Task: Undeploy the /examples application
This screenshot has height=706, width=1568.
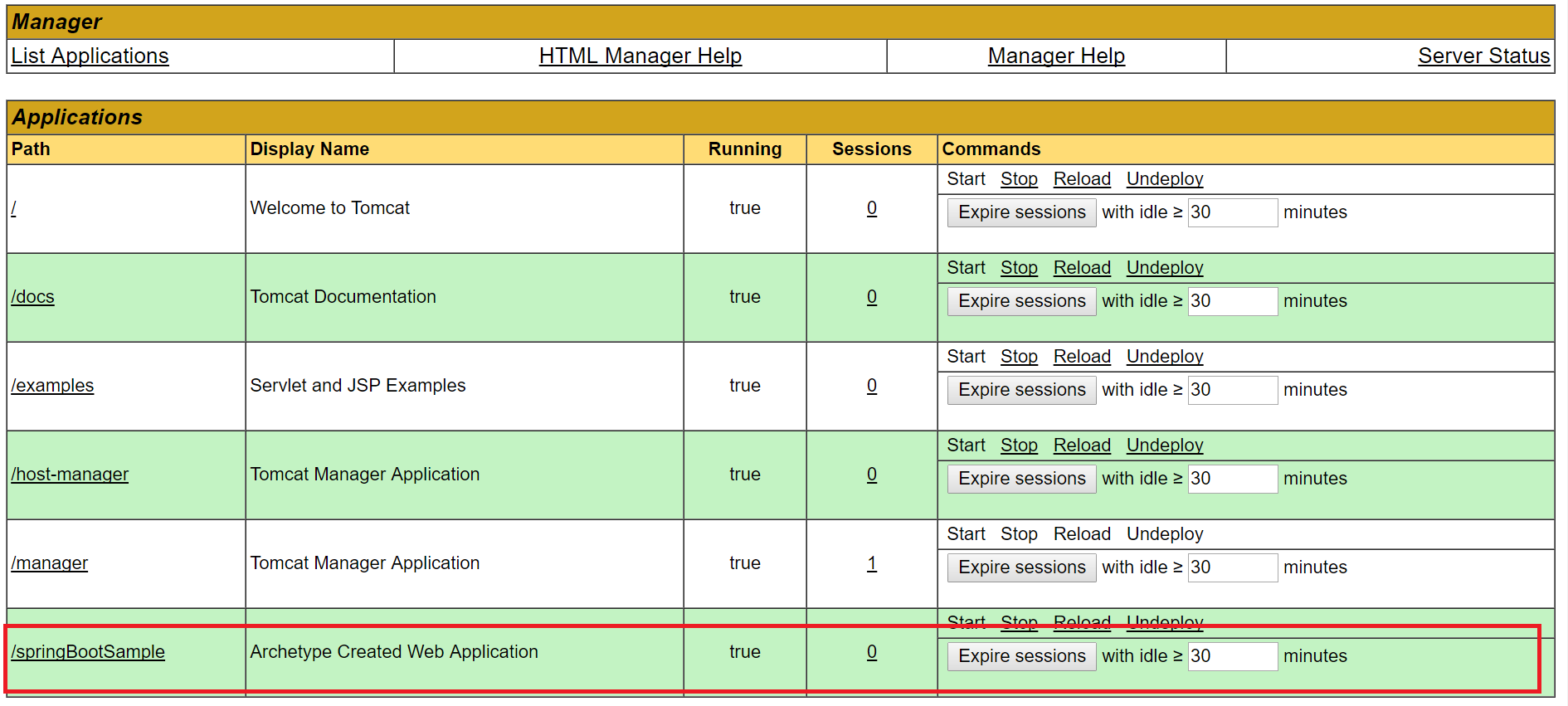Action: tap(1165, 357)
